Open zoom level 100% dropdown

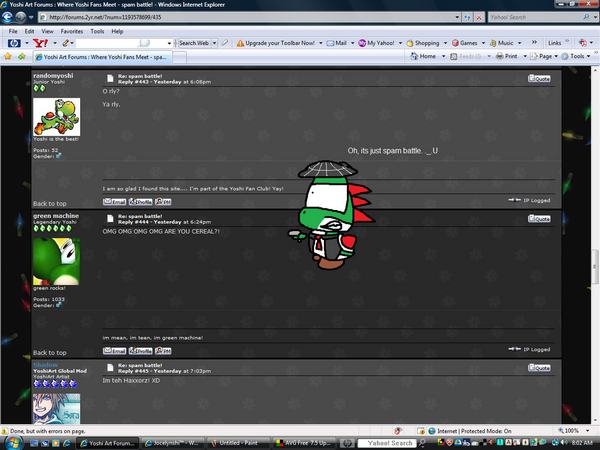pos(587,431)
